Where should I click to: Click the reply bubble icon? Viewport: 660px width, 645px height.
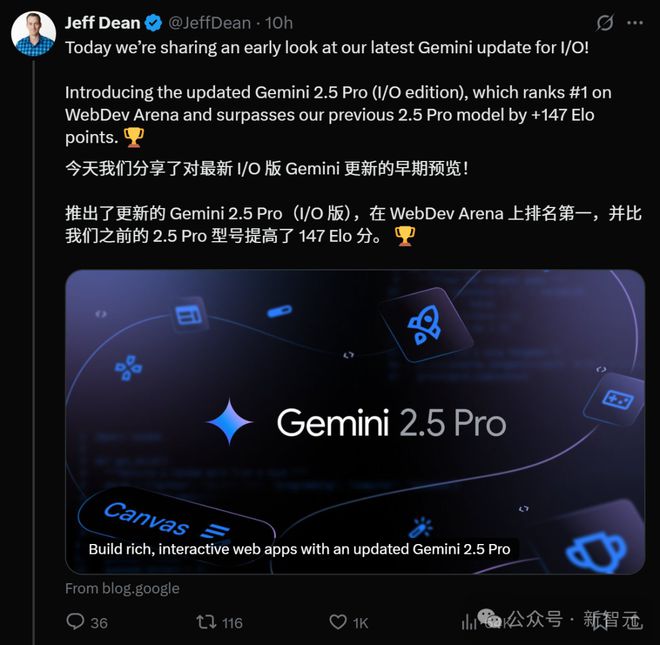coord(75,621)
